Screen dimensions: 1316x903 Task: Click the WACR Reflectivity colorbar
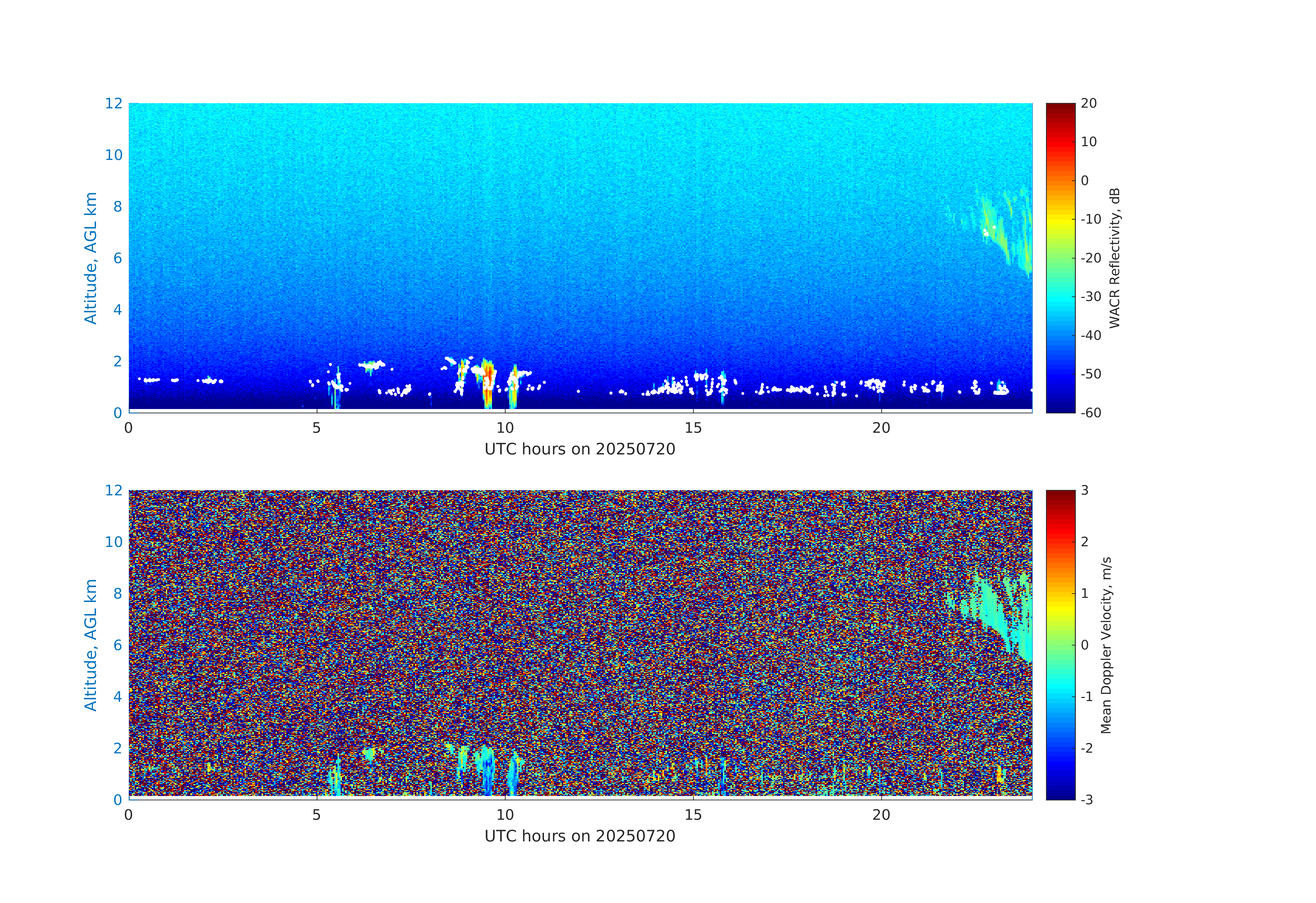point(1060,258)
